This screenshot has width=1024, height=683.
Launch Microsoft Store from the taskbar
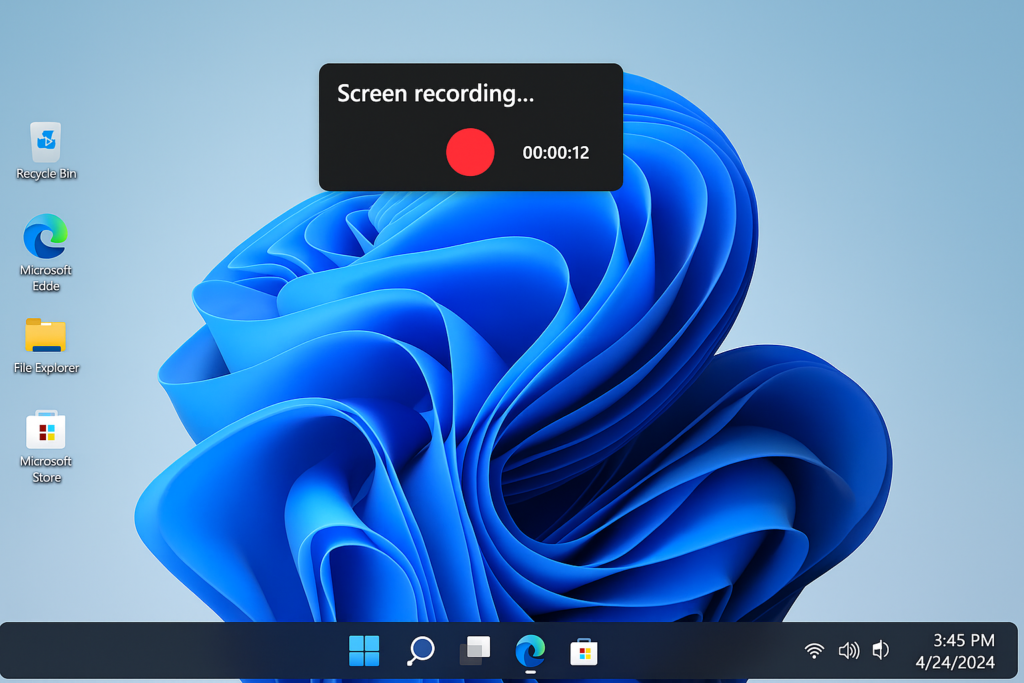(x=584, y=652)
